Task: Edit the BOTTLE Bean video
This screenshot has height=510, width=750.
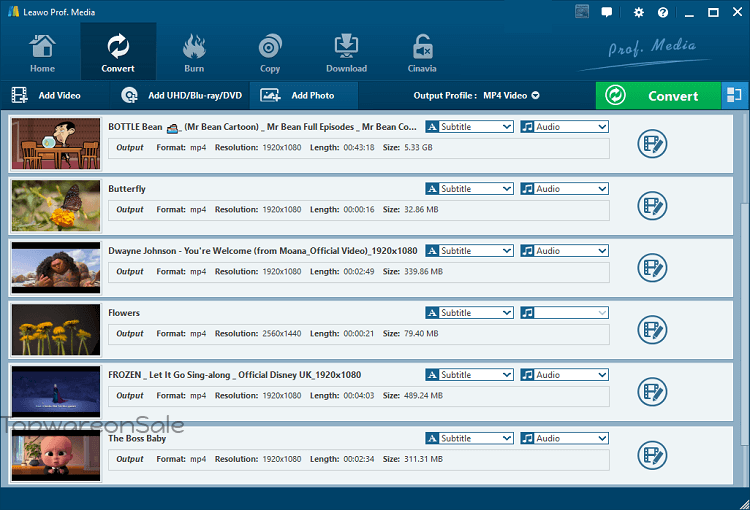Action: coord(652,144)
